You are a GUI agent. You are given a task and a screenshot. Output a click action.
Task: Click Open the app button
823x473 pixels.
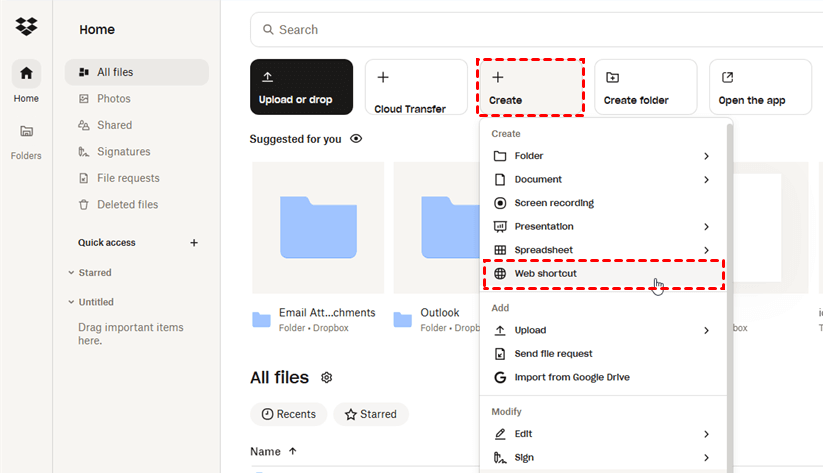click(x=759, y=87)
